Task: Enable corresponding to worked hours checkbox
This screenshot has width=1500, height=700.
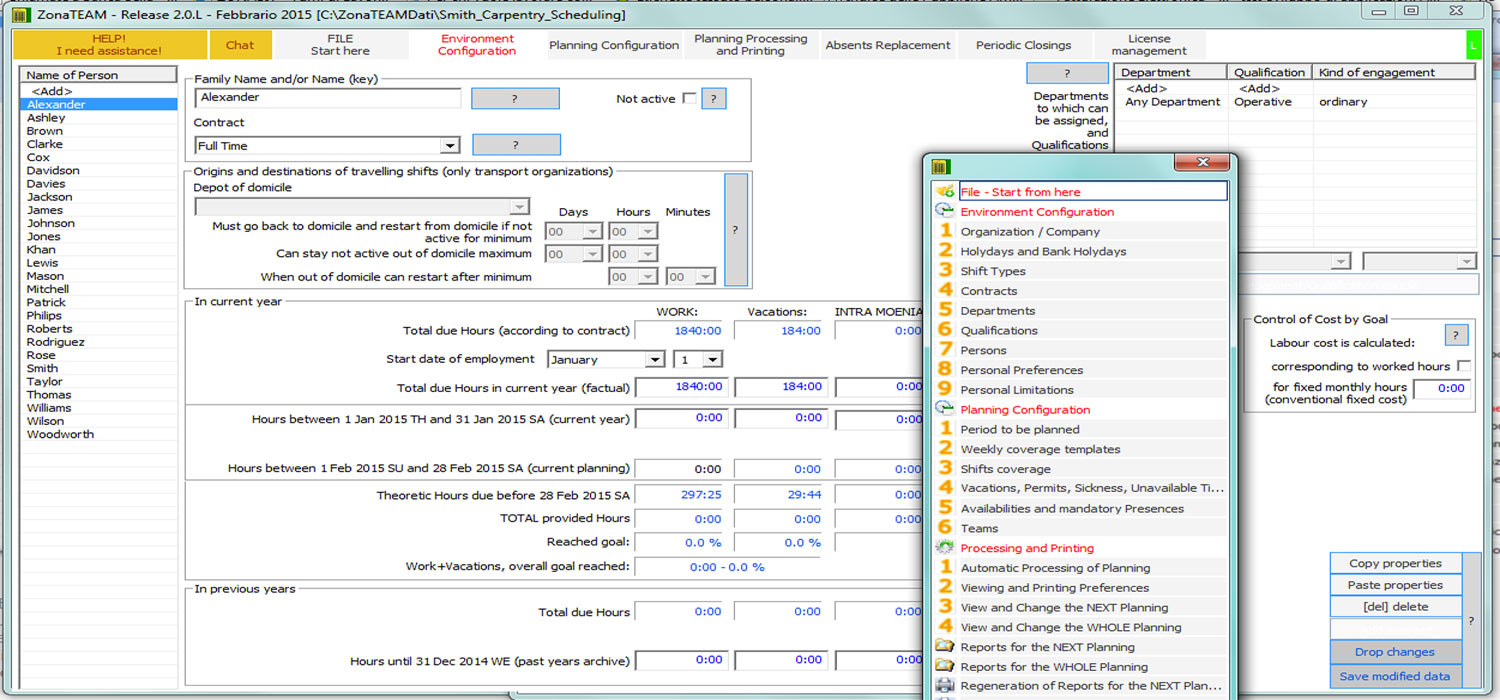Action: tap(1464, 366)
